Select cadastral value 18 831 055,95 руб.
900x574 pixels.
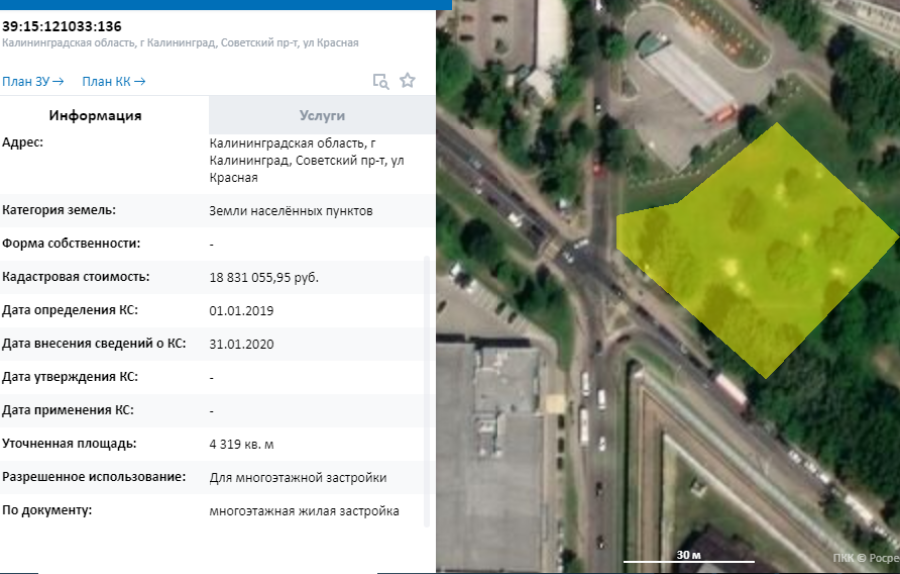[263, 278]
